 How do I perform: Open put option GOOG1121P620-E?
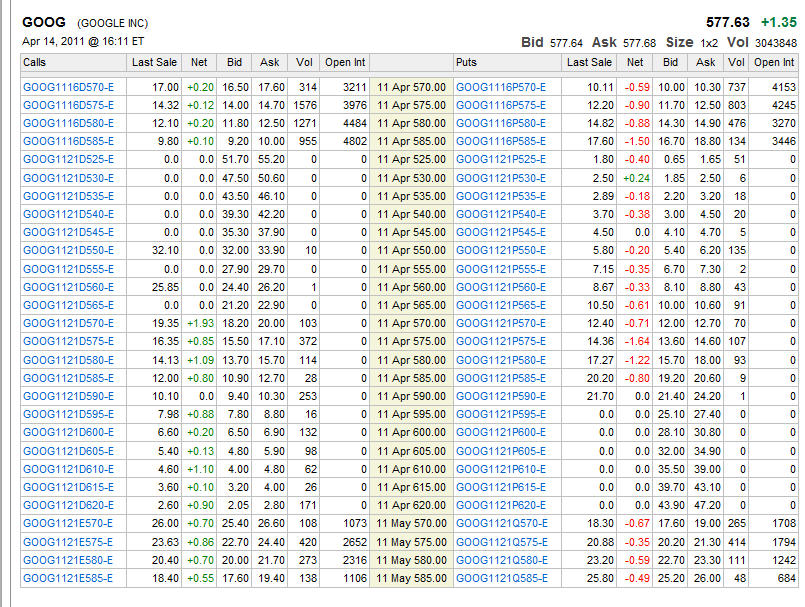[501, 504]
